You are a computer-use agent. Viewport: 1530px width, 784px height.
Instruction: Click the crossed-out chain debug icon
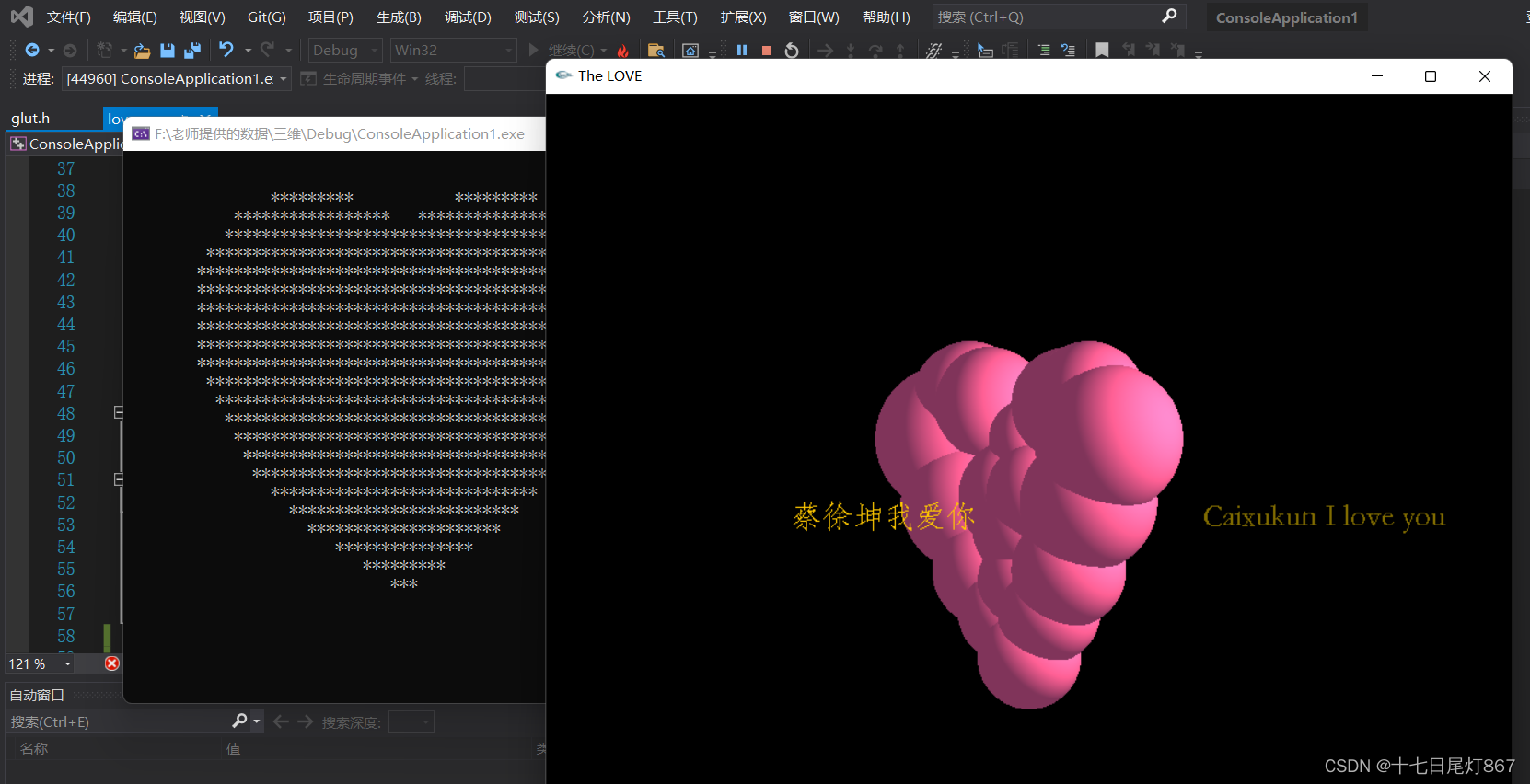click(934, 50)
